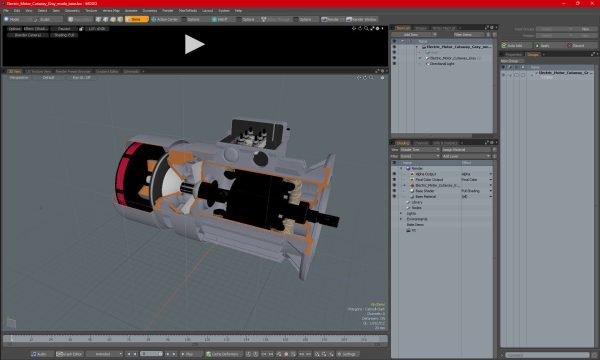The height and width of the screenshot is (360, 600).
Task: Toggle visibility eye of Directional Light item
Action: [x=394, y=64]
